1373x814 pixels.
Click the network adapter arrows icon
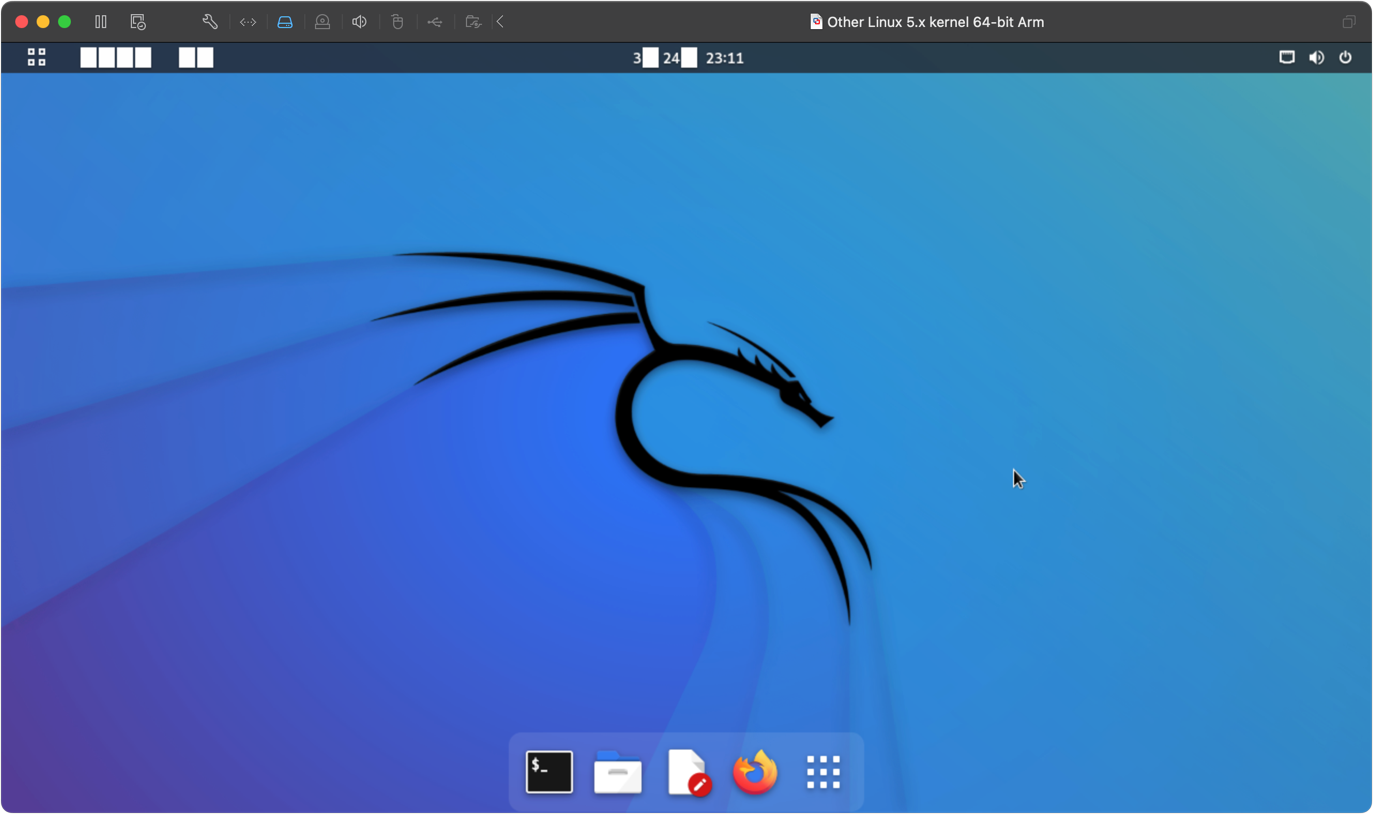pos(248,22)
